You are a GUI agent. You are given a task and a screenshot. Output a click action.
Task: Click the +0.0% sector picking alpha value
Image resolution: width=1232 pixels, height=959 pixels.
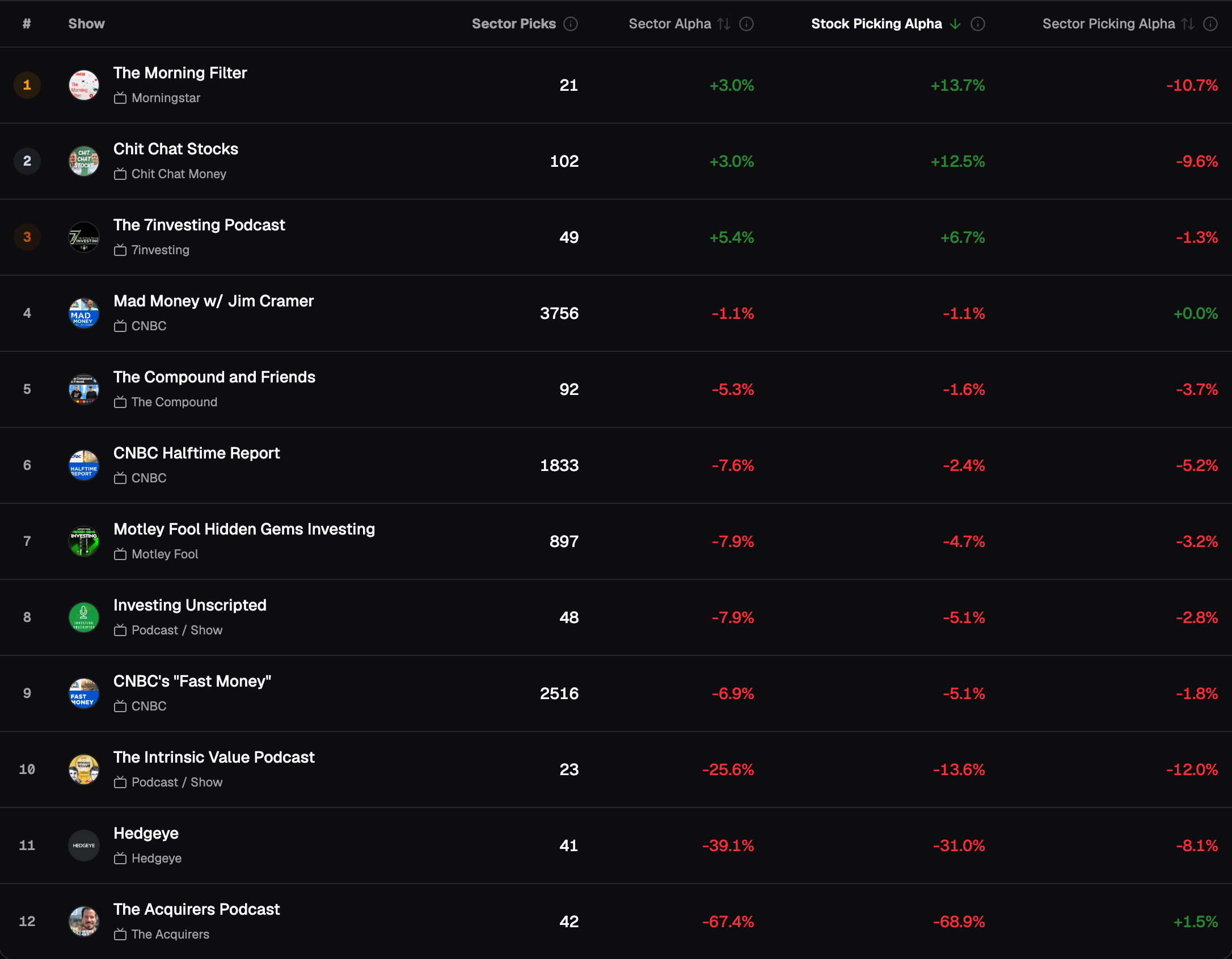[x=1196, y=313]
